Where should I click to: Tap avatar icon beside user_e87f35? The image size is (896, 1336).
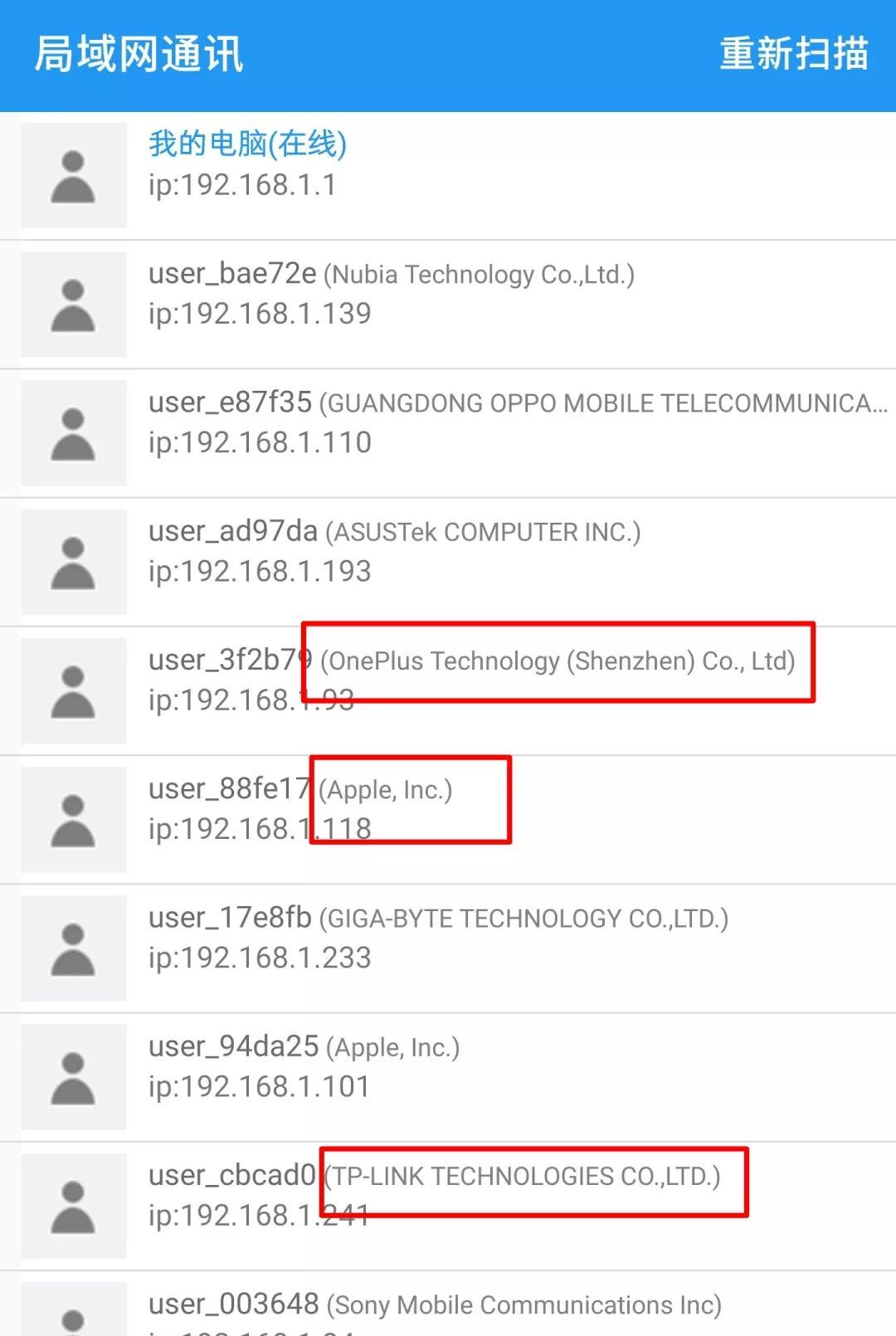pos(74,433)
